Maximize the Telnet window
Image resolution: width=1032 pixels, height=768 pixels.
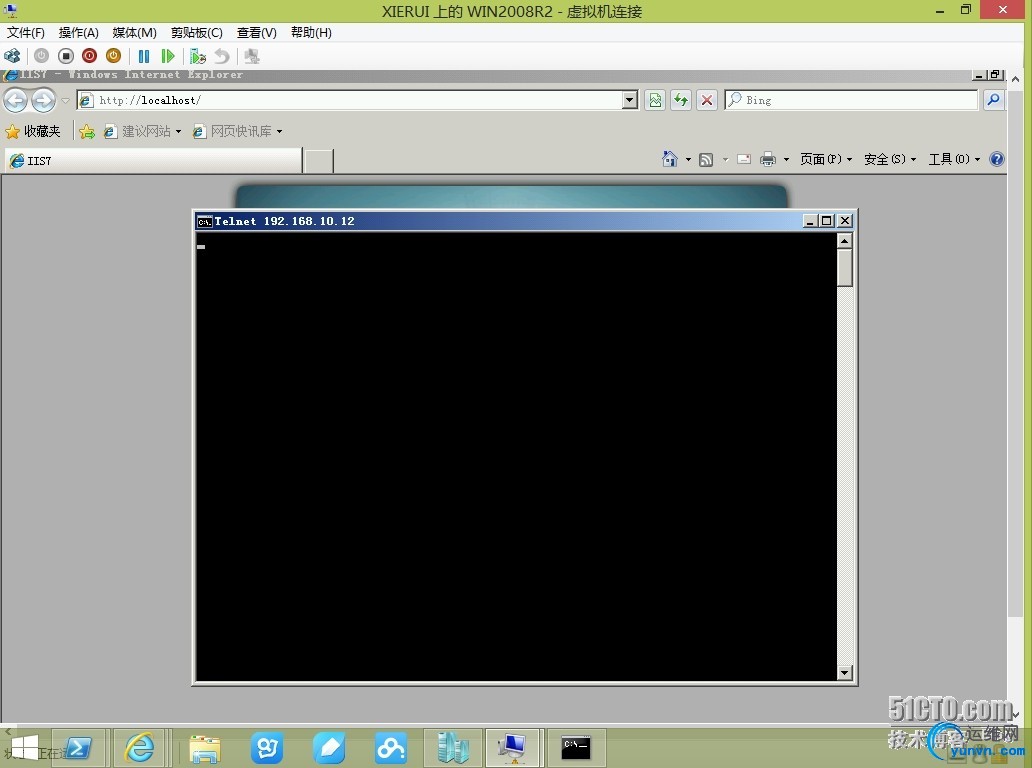[x=827, y=221]
